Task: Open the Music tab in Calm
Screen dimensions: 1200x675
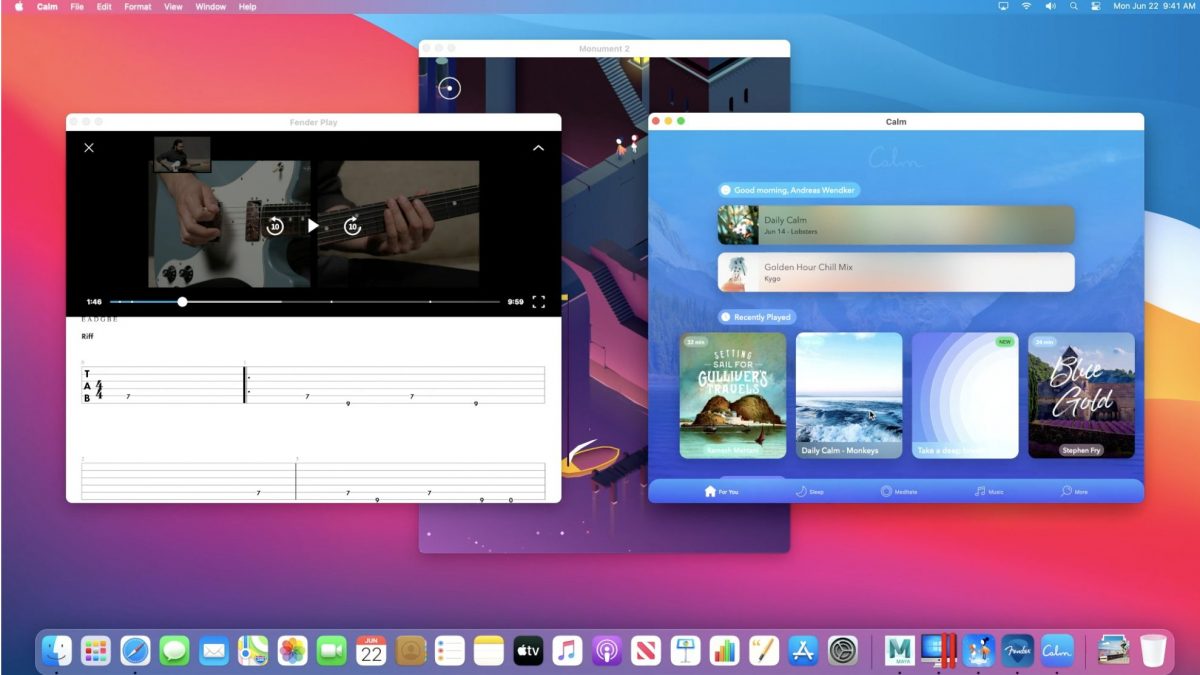Action: [x=989, y=492]
